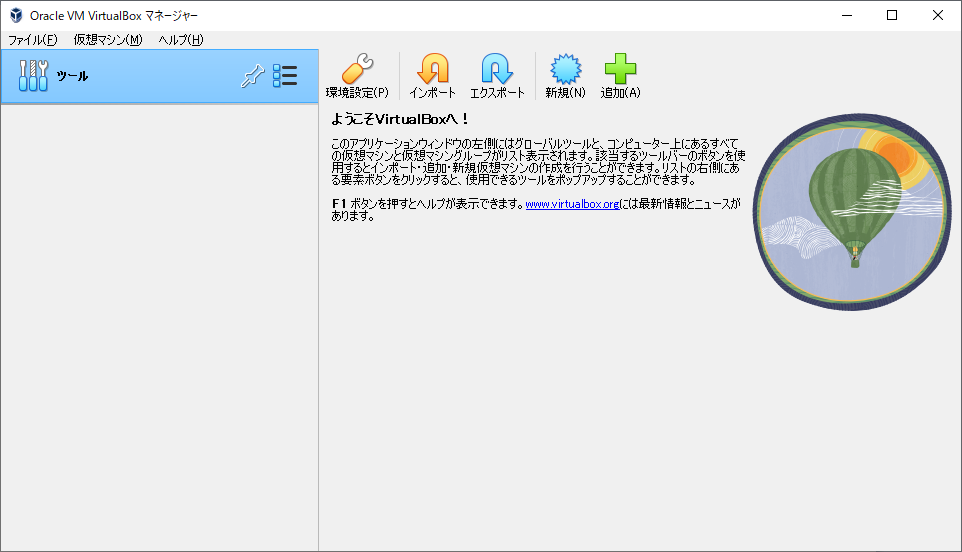Open the Tools list menu icon

tap(285, 76)
